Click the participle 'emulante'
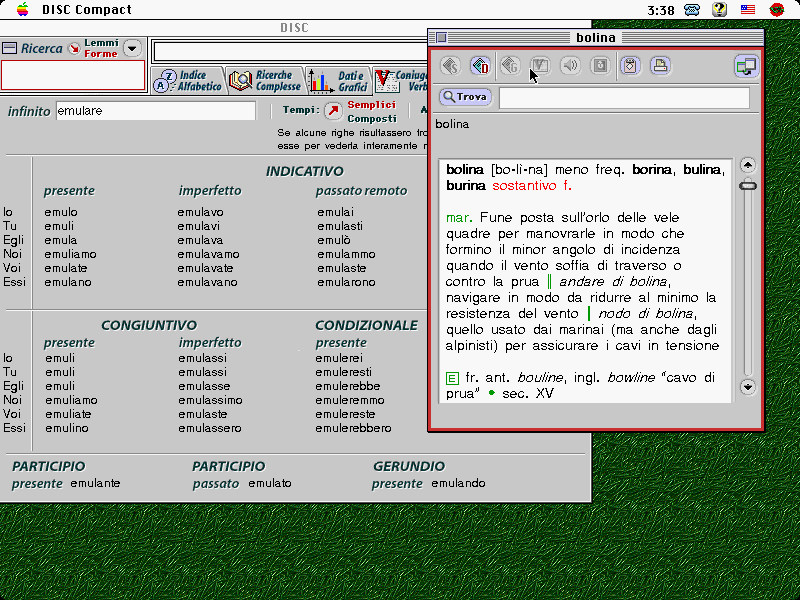 [95, 483]
